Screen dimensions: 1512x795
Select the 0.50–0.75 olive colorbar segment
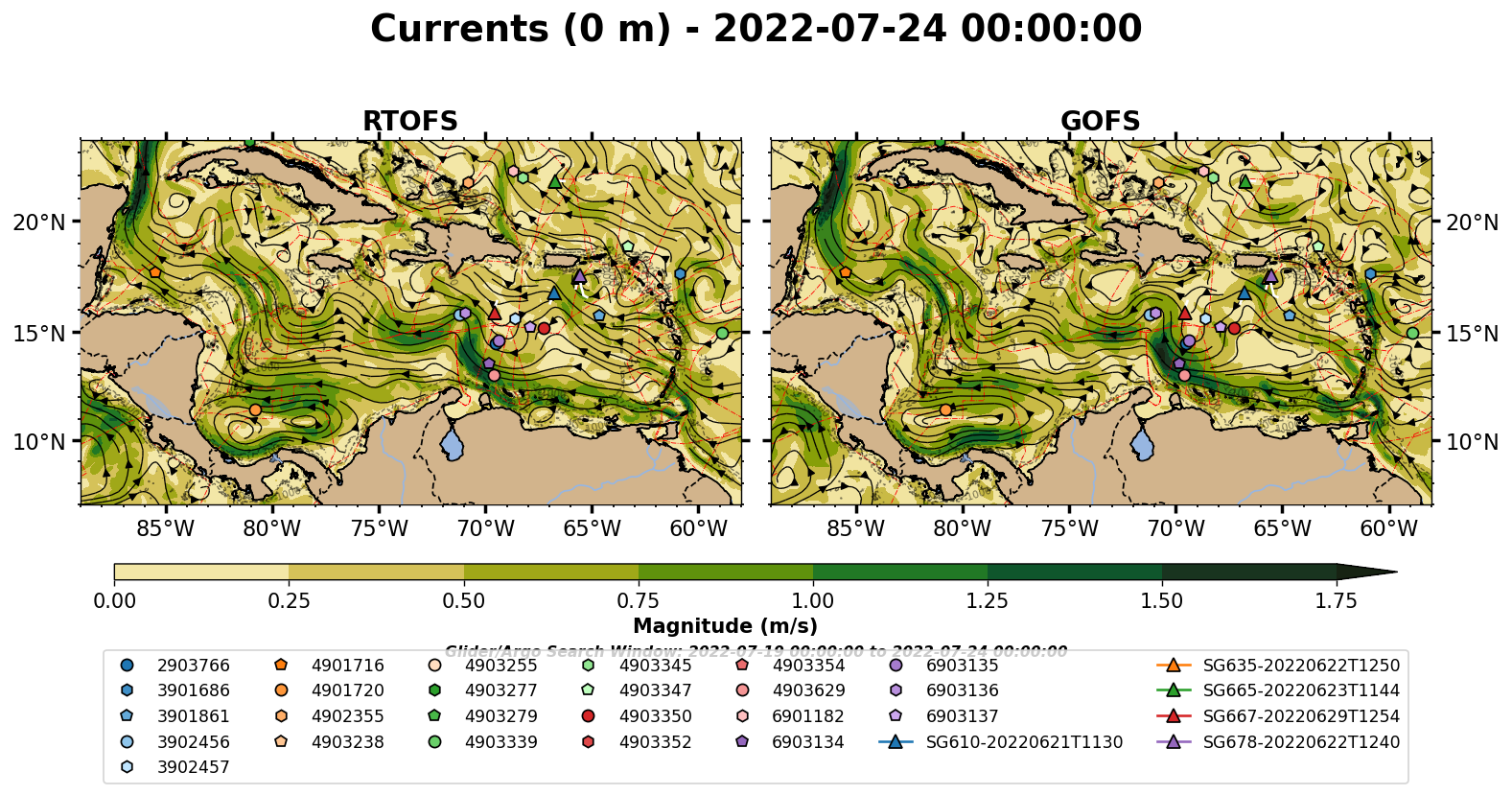551,573
